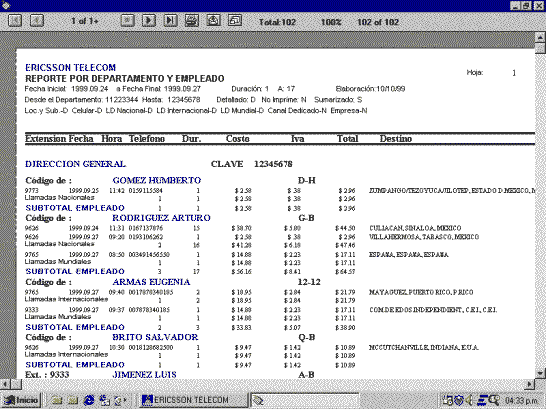546x410 pixels.
Task: Click the subtotal amount $38.90
Action: click(345, 328)
